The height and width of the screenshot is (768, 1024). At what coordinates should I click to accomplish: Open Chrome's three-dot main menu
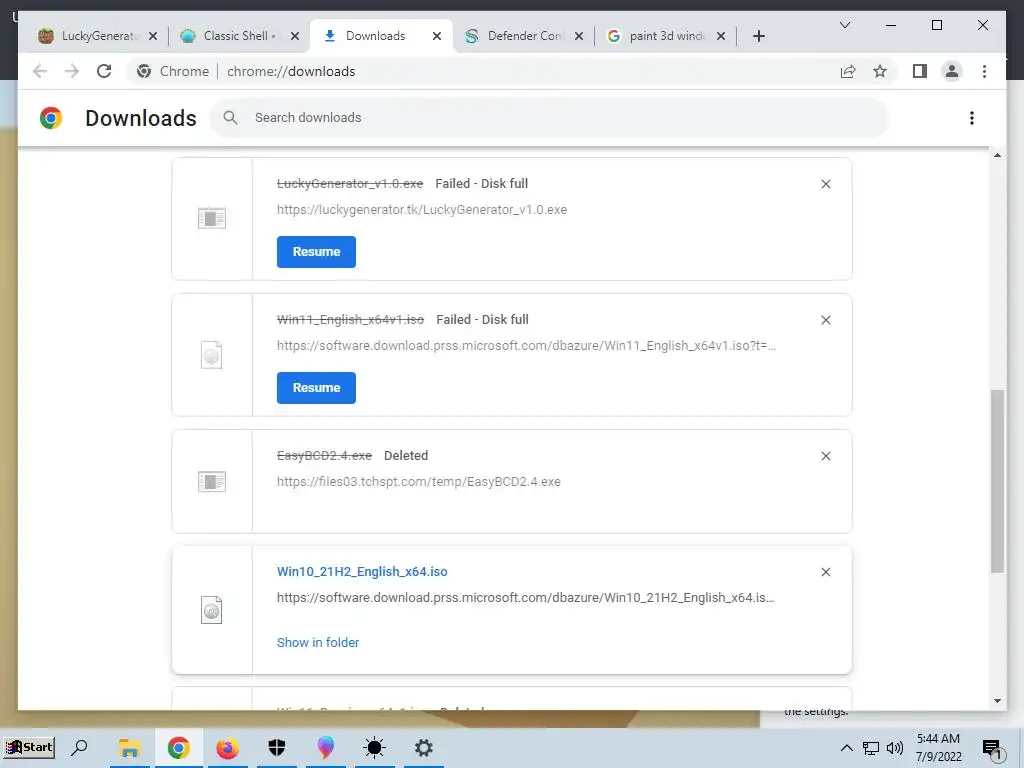984,71
